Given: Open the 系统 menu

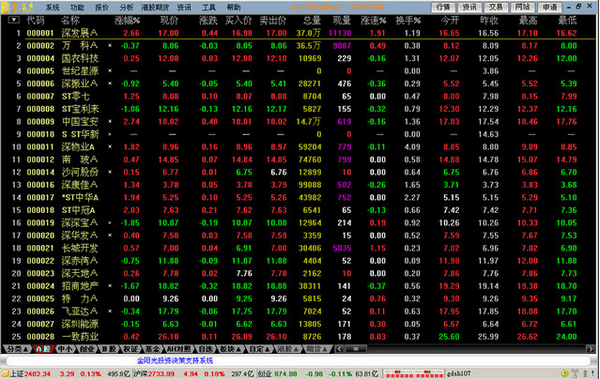Looking at the screenshot, I should click(x=52, y=7).
